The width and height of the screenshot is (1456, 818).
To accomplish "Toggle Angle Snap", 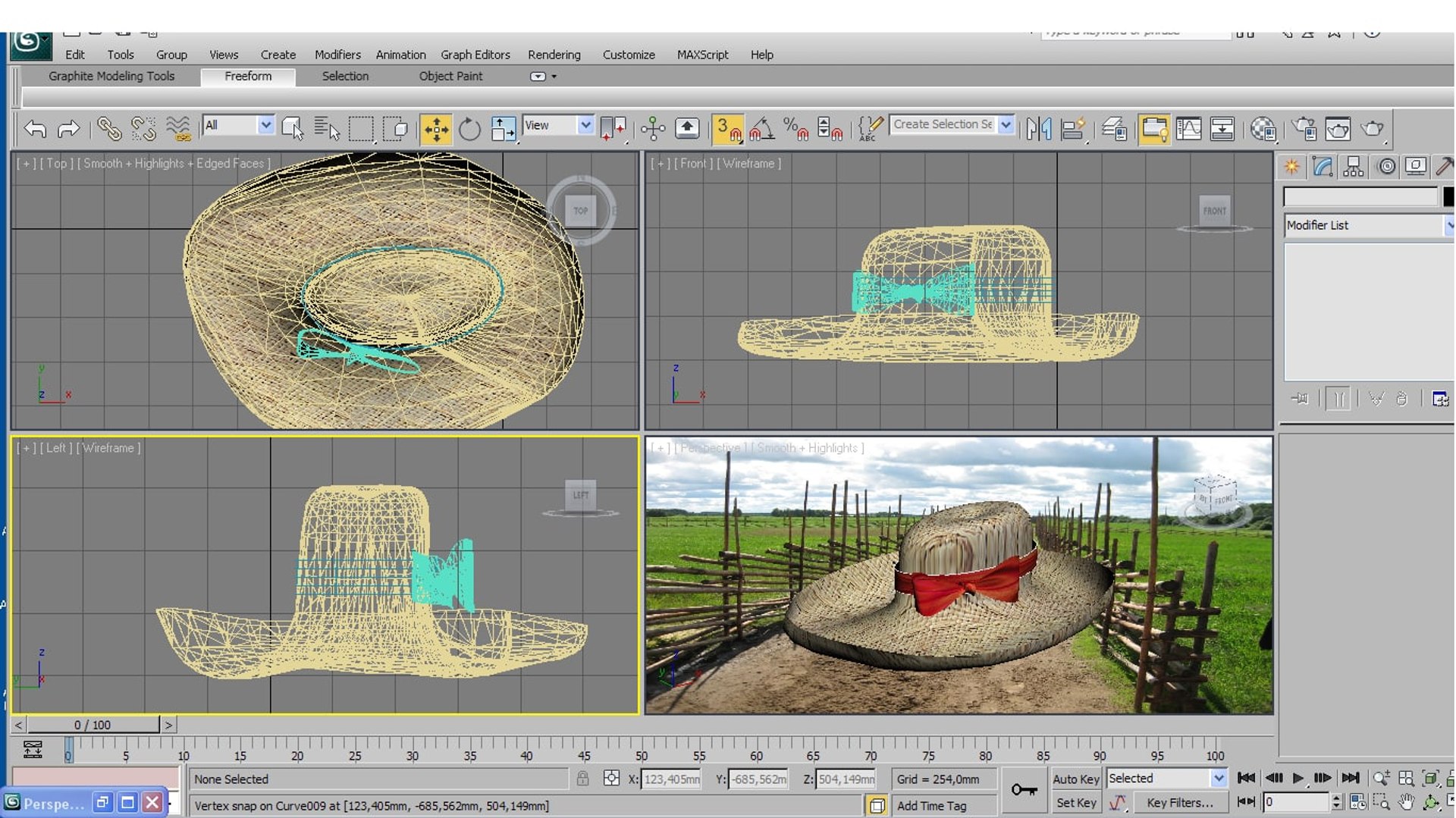I will [761, 129].
